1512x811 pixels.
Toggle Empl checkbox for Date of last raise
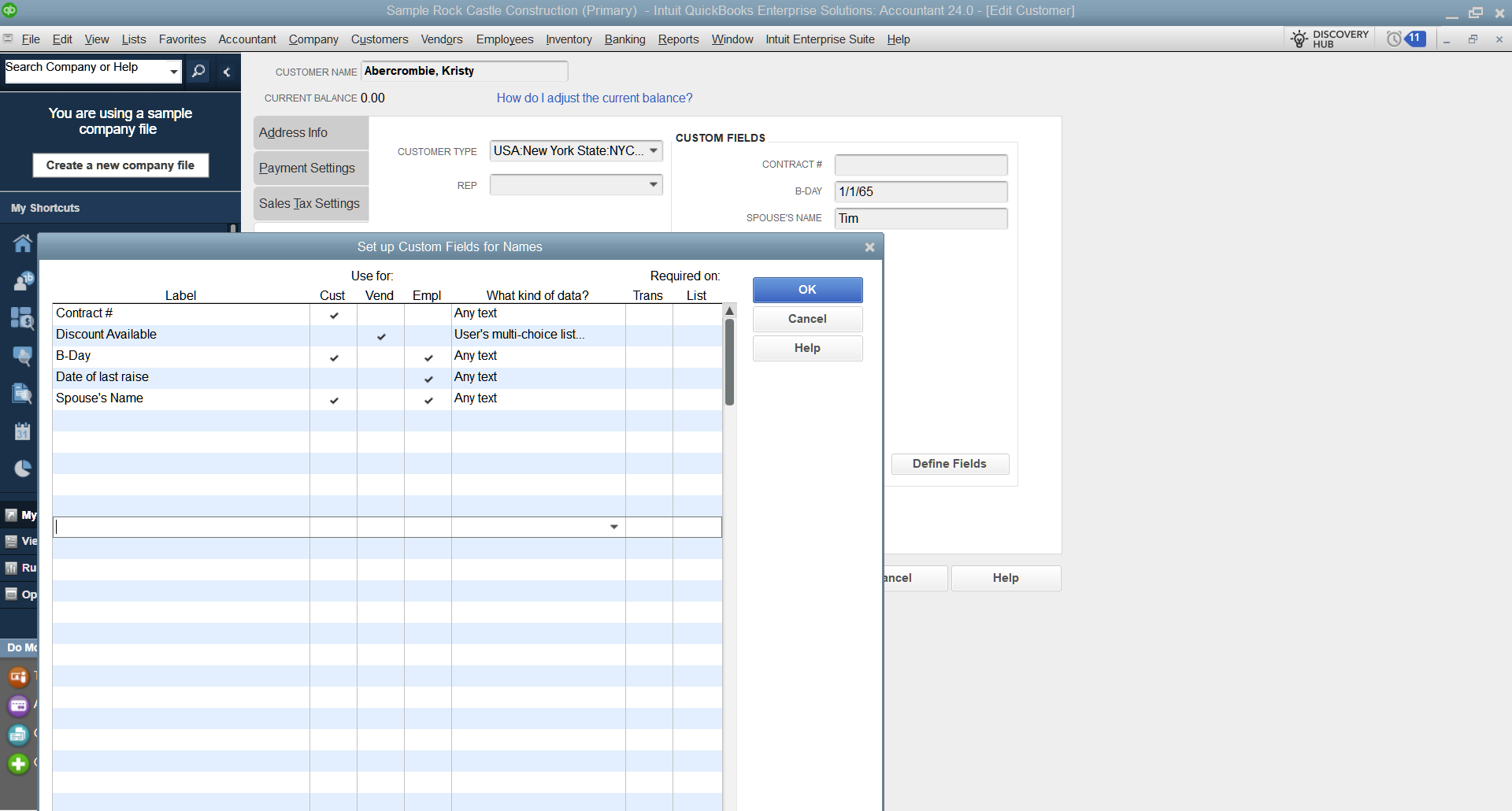coord(428,378)
